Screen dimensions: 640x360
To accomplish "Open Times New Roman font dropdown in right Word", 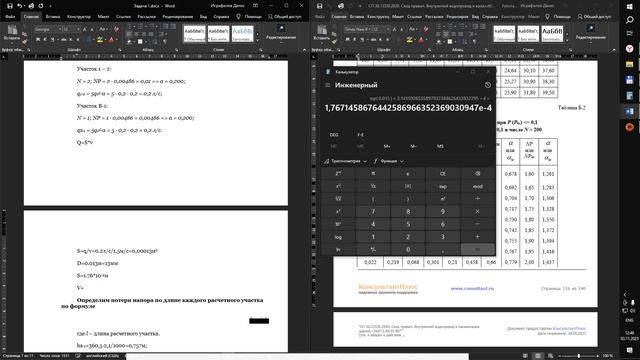I will pos(369,29).
